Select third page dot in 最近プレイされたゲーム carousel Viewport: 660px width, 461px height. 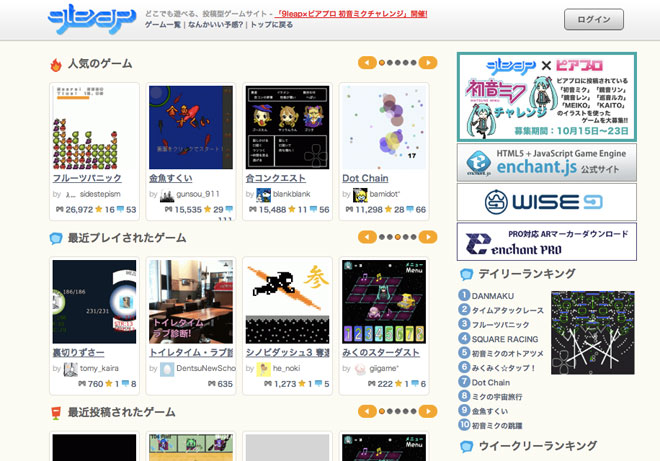point(398,237)
